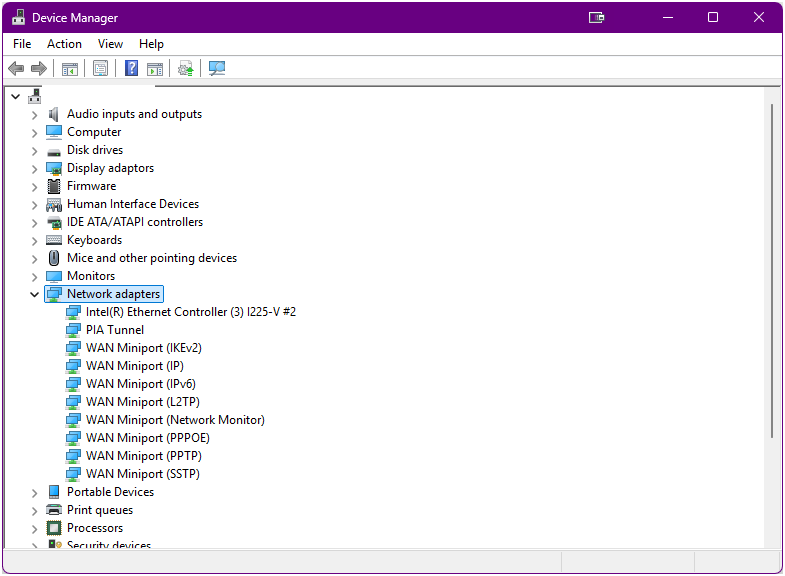Select Mice and other pointing devices label
The height and width of the screenshot is (576, 785).
click(152, 258)
